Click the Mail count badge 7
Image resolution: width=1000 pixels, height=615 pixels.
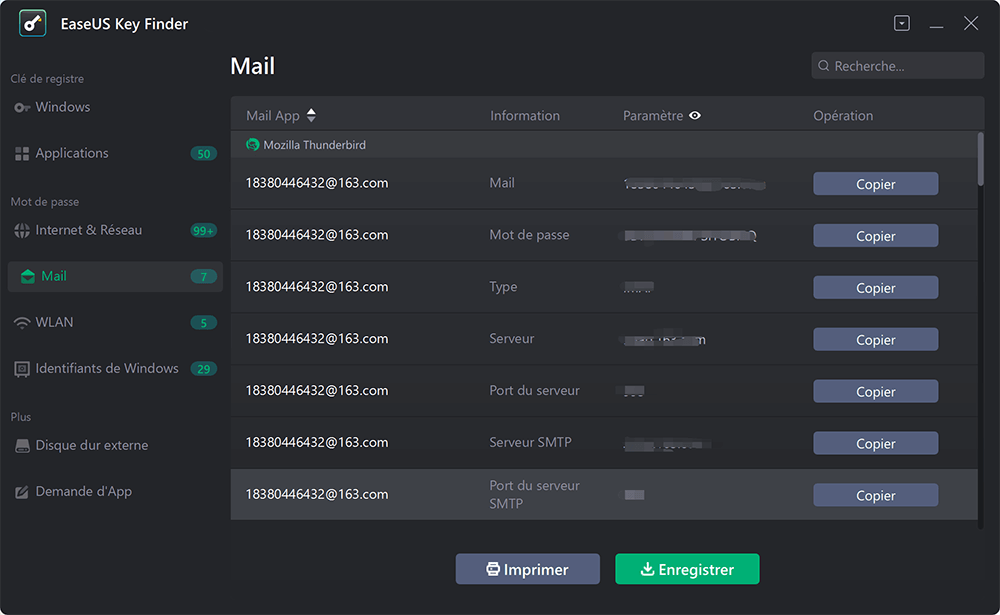tap(203, 276)
